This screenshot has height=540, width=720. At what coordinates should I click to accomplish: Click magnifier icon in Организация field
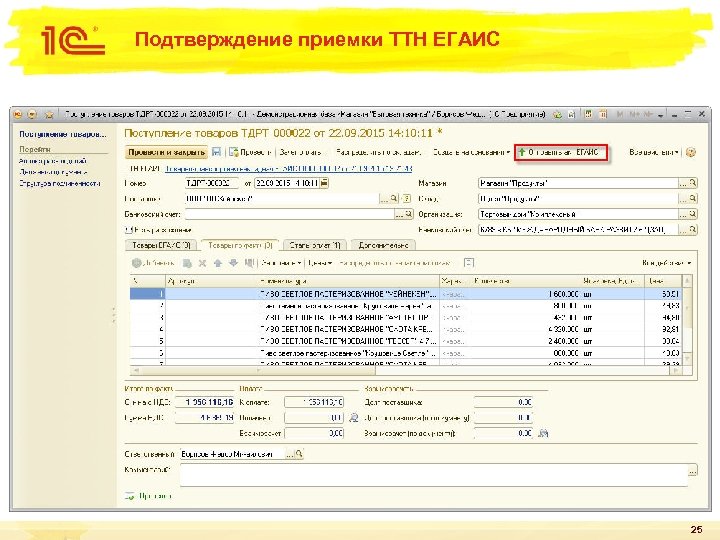click(x=693, y=214)
